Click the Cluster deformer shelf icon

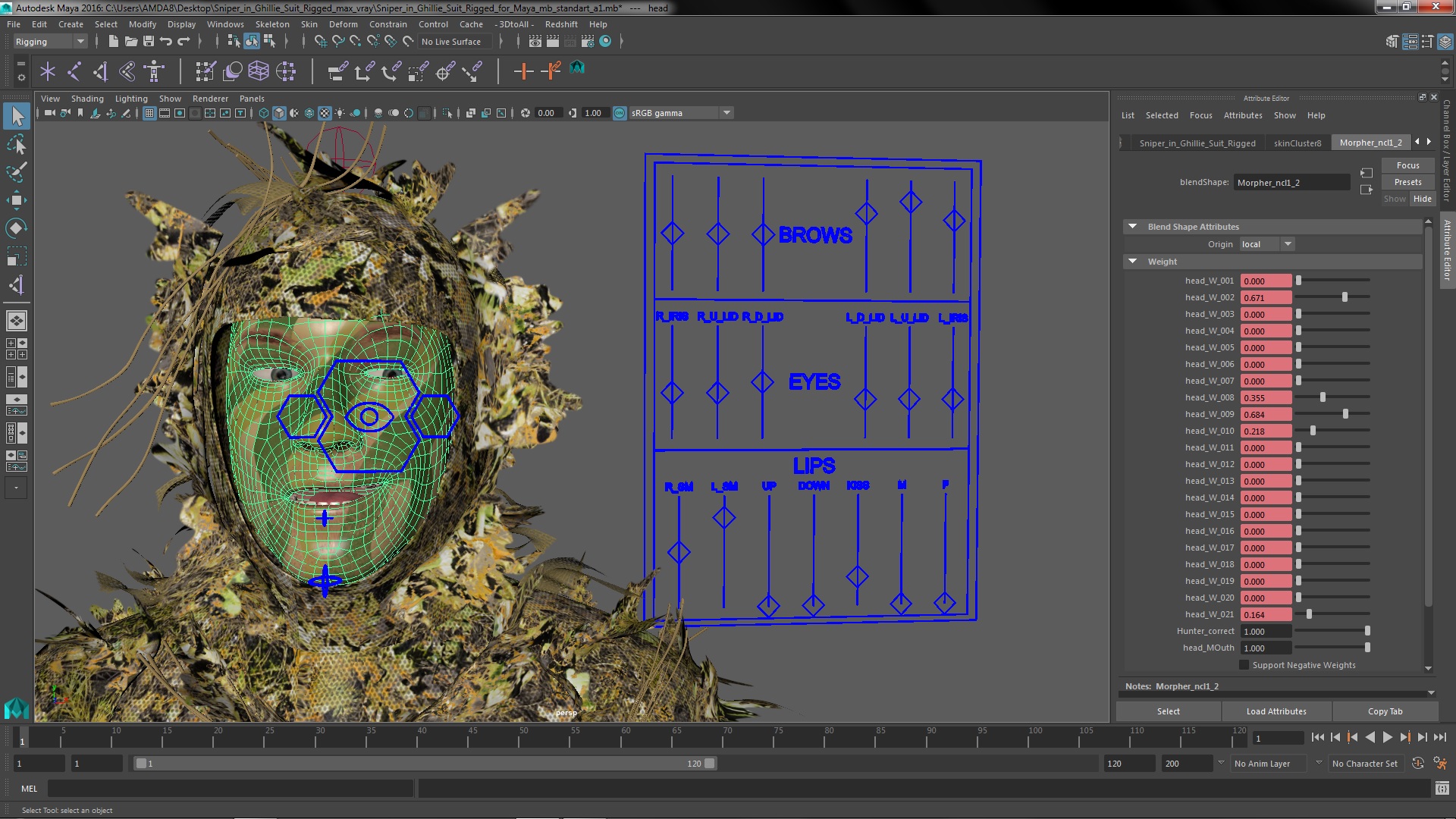click(x=285, y=71)
